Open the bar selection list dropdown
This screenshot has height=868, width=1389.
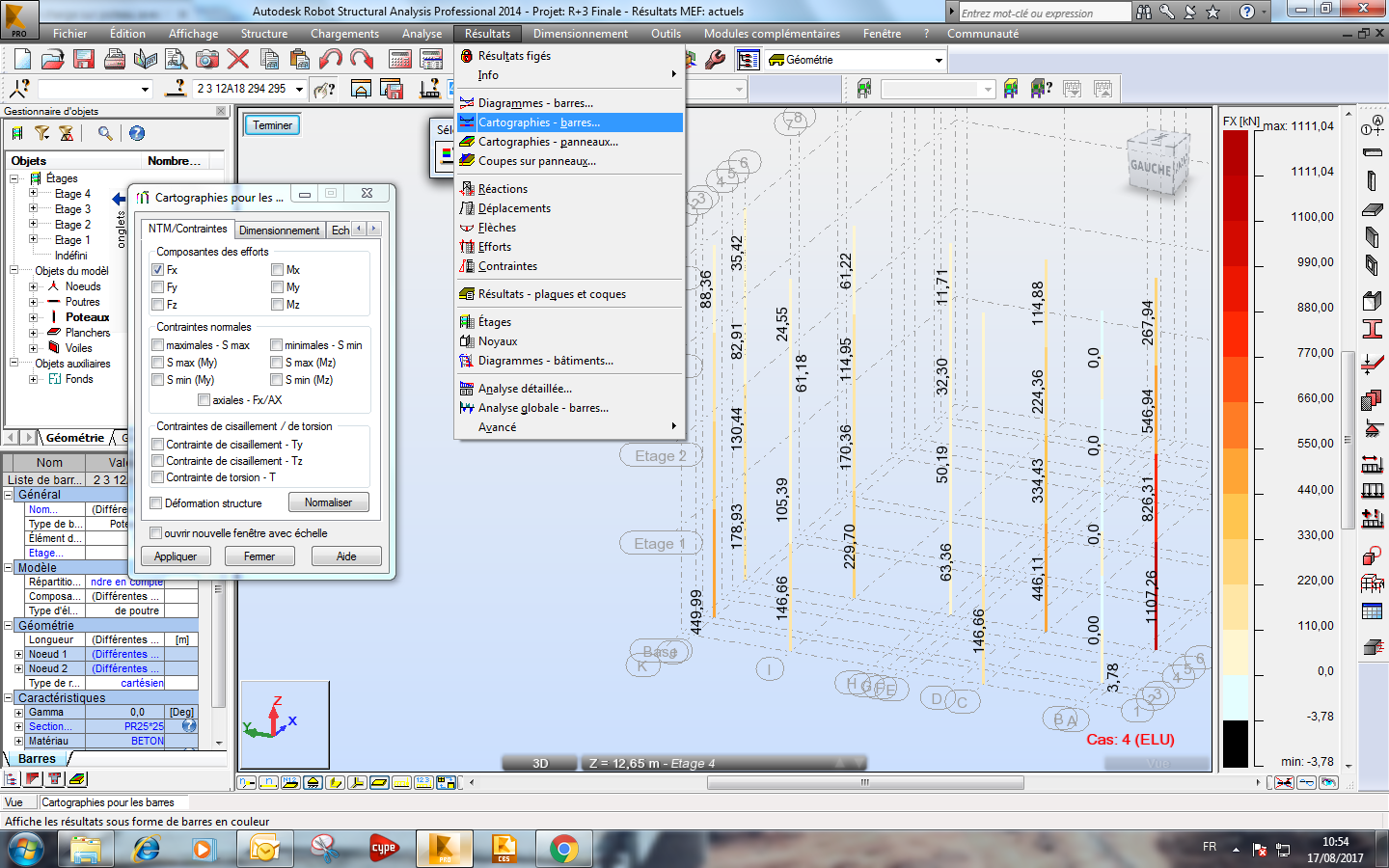299,89
